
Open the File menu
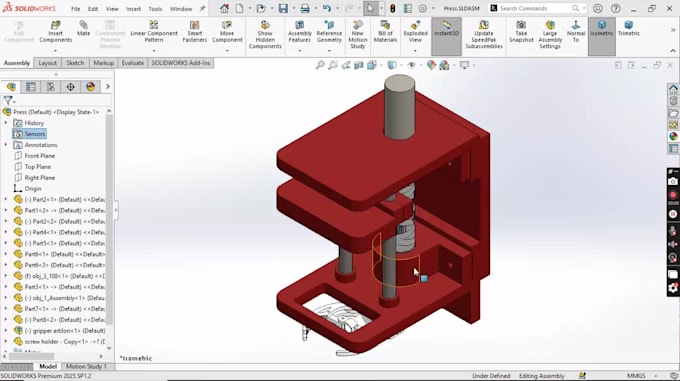click(75, 9)
